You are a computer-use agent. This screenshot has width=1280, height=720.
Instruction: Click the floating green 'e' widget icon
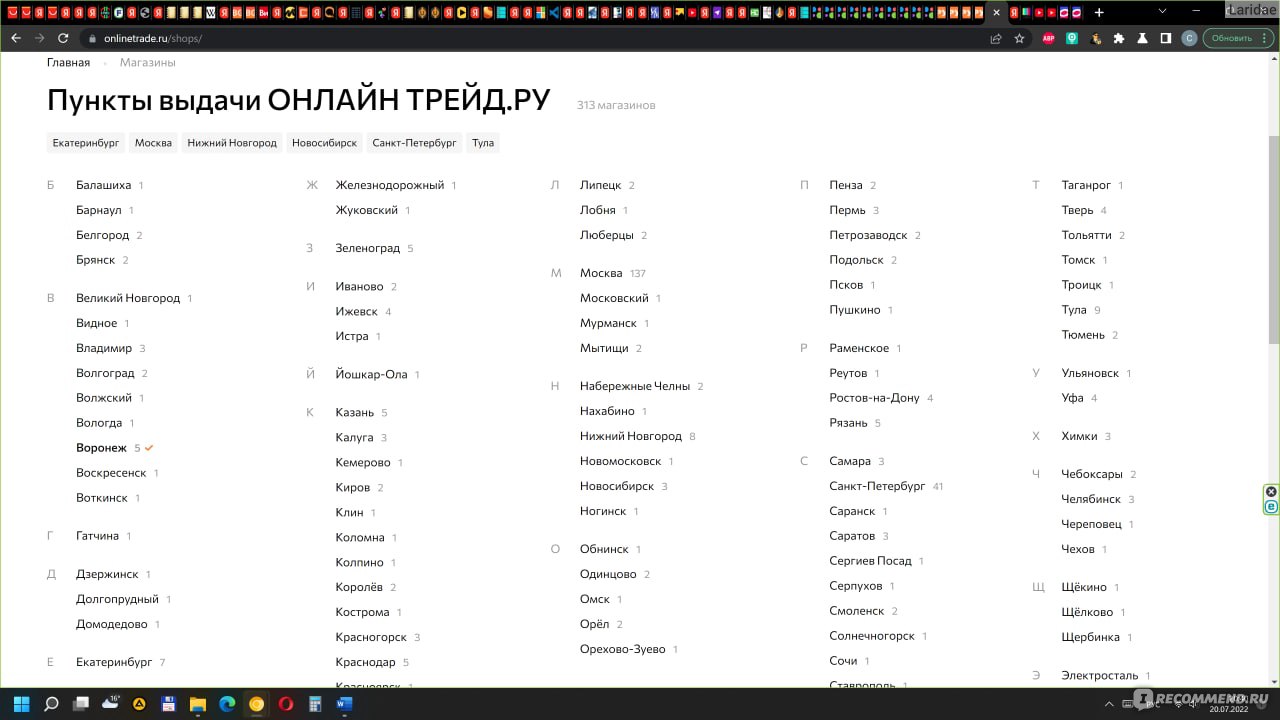click(1271, 507)
